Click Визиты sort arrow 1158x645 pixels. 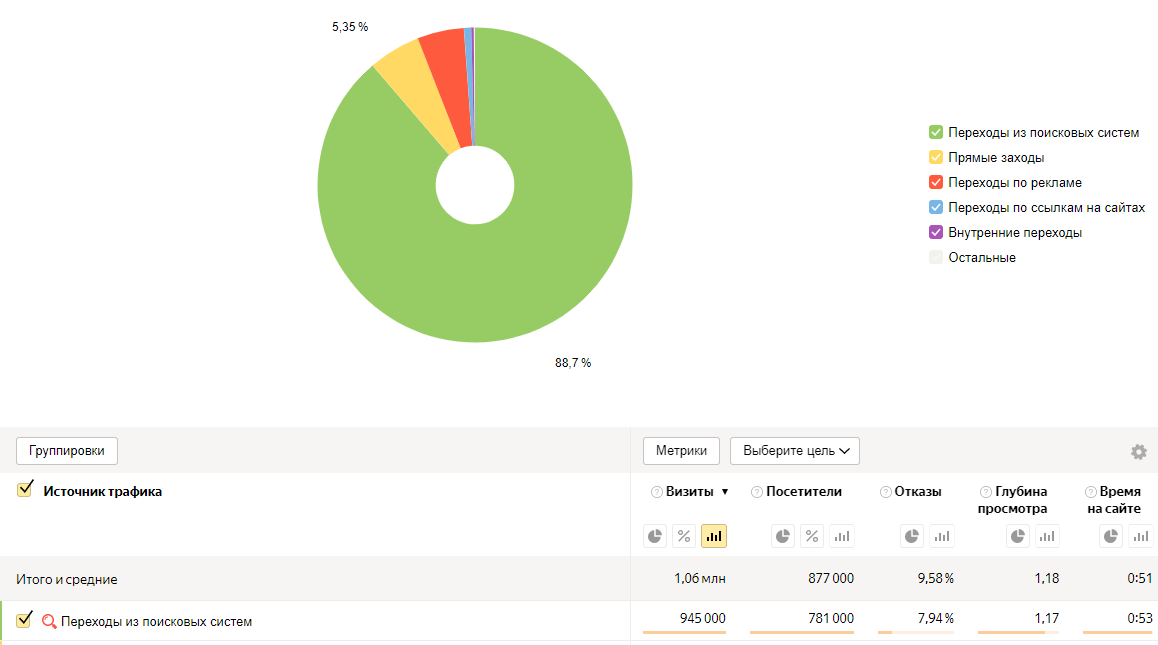pyautogui.click(x=724, y=492)
